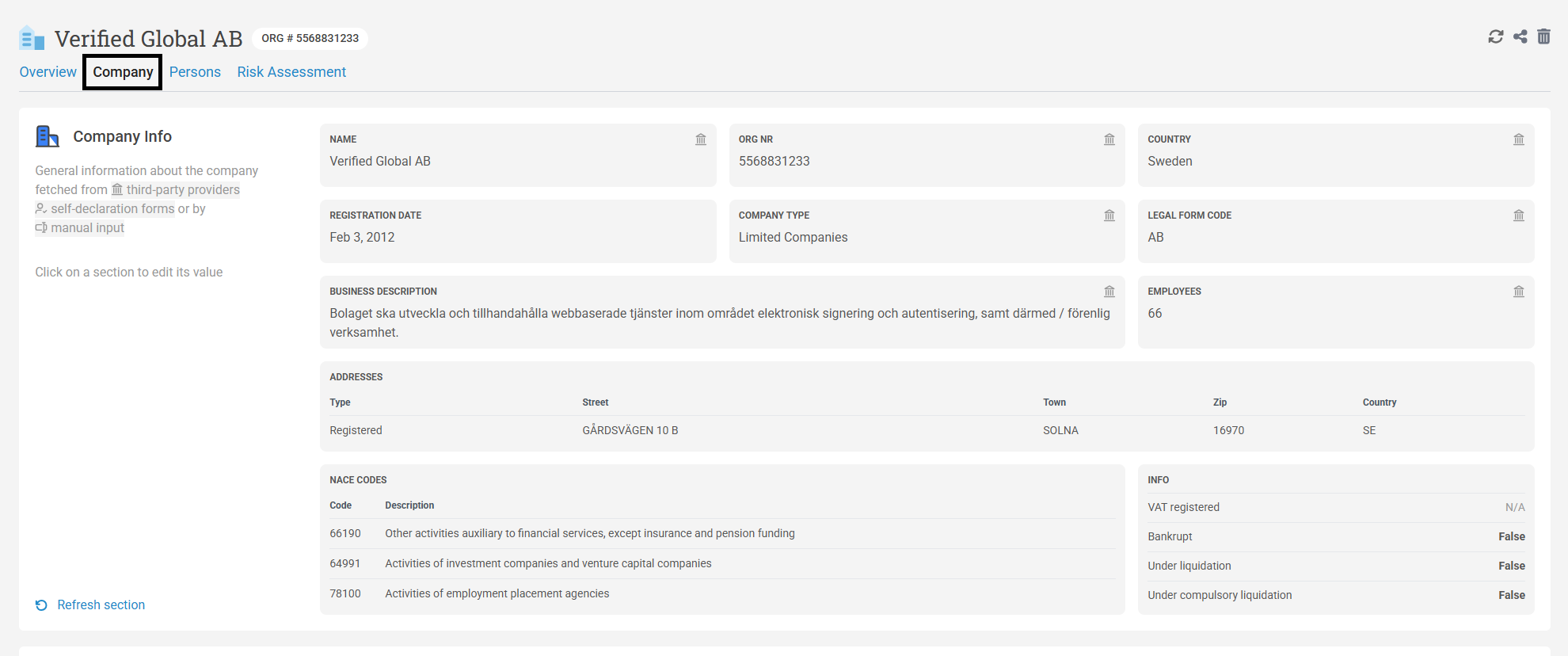
Task: Edit the Country value Sweden
Action: point(1170,162)
